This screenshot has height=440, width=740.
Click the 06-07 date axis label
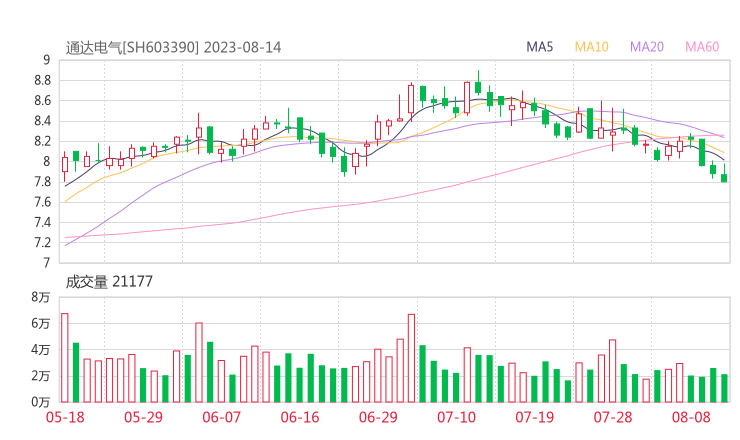click(x=221, y=417)
